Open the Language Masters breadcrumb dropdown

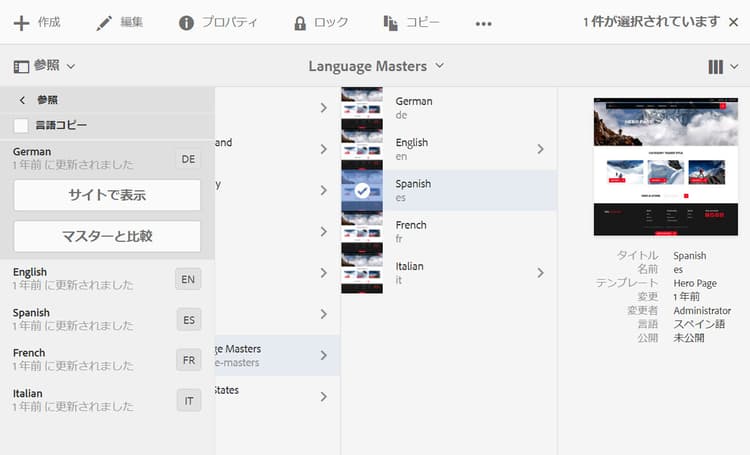(x=440, y=65)
